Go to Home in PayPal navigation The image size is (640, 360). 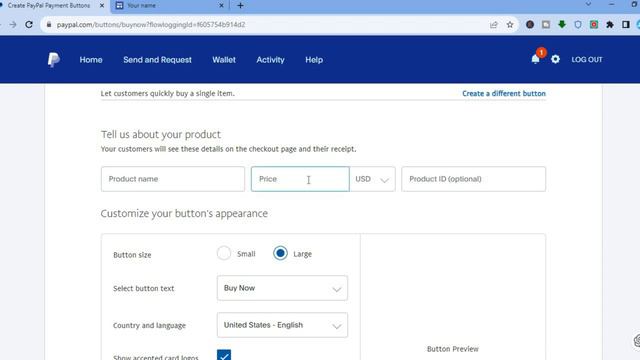(91, 60)
